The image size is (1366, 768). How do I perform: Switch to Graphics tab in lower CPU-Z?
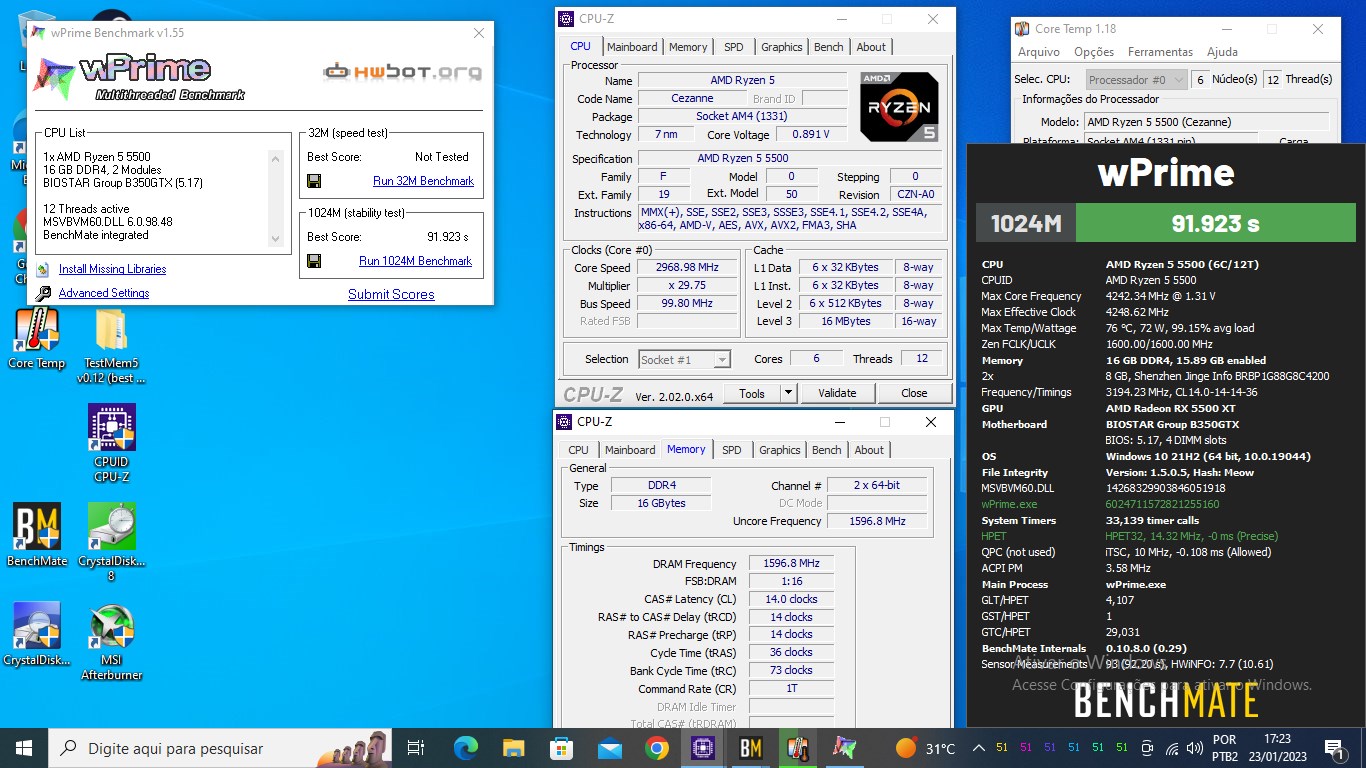click(x=779, y=450)
